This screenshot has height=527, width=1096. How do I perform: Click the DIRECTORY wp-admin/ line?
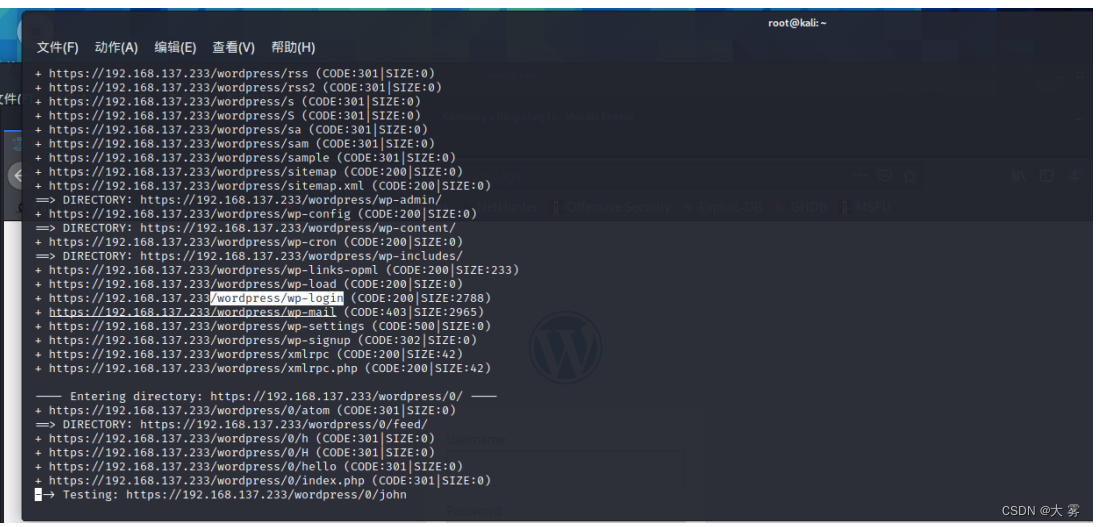238,199
